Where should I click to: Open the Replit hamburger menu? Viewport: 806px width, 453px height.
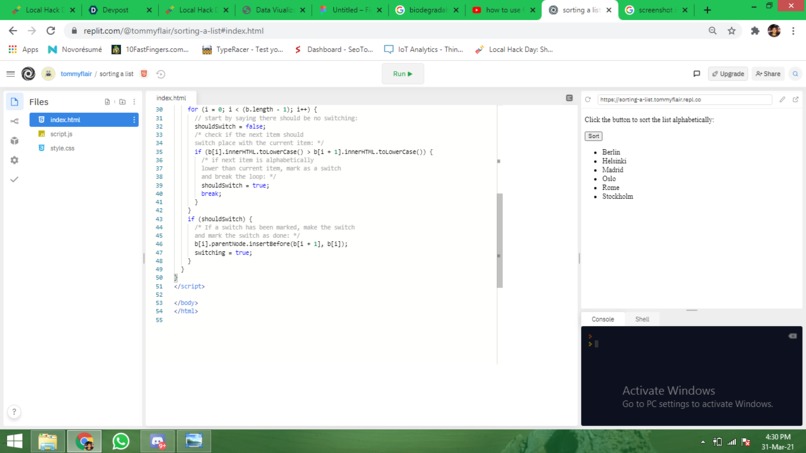coord(10,74)
